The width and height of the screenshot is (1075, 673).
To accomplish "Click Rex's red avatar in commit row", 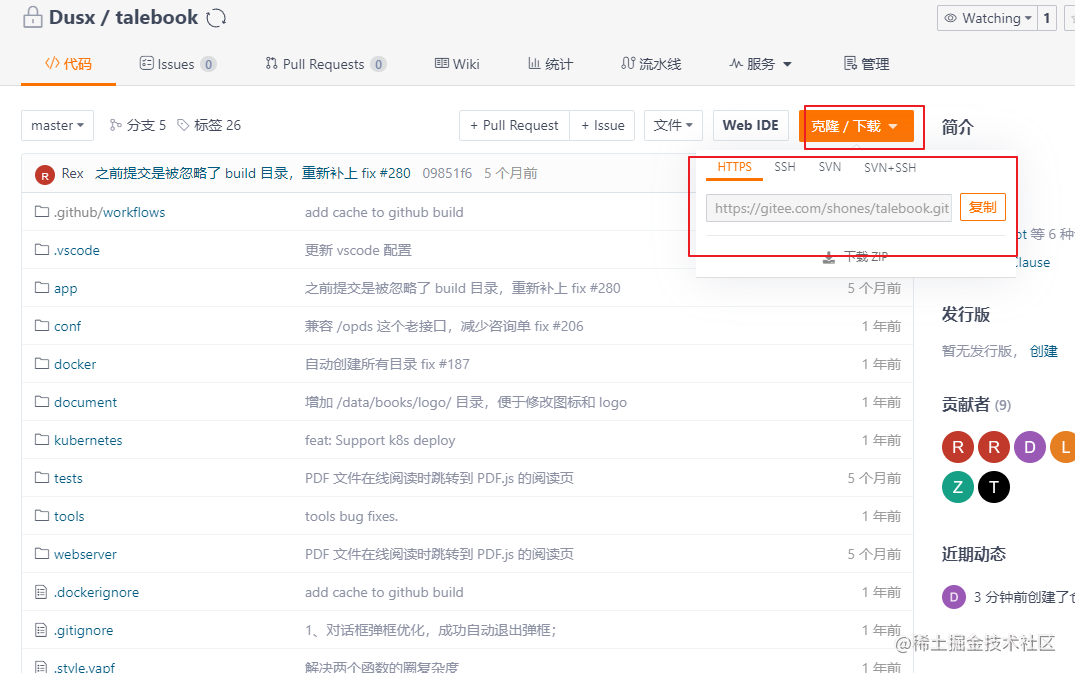I will coord(45,175).
